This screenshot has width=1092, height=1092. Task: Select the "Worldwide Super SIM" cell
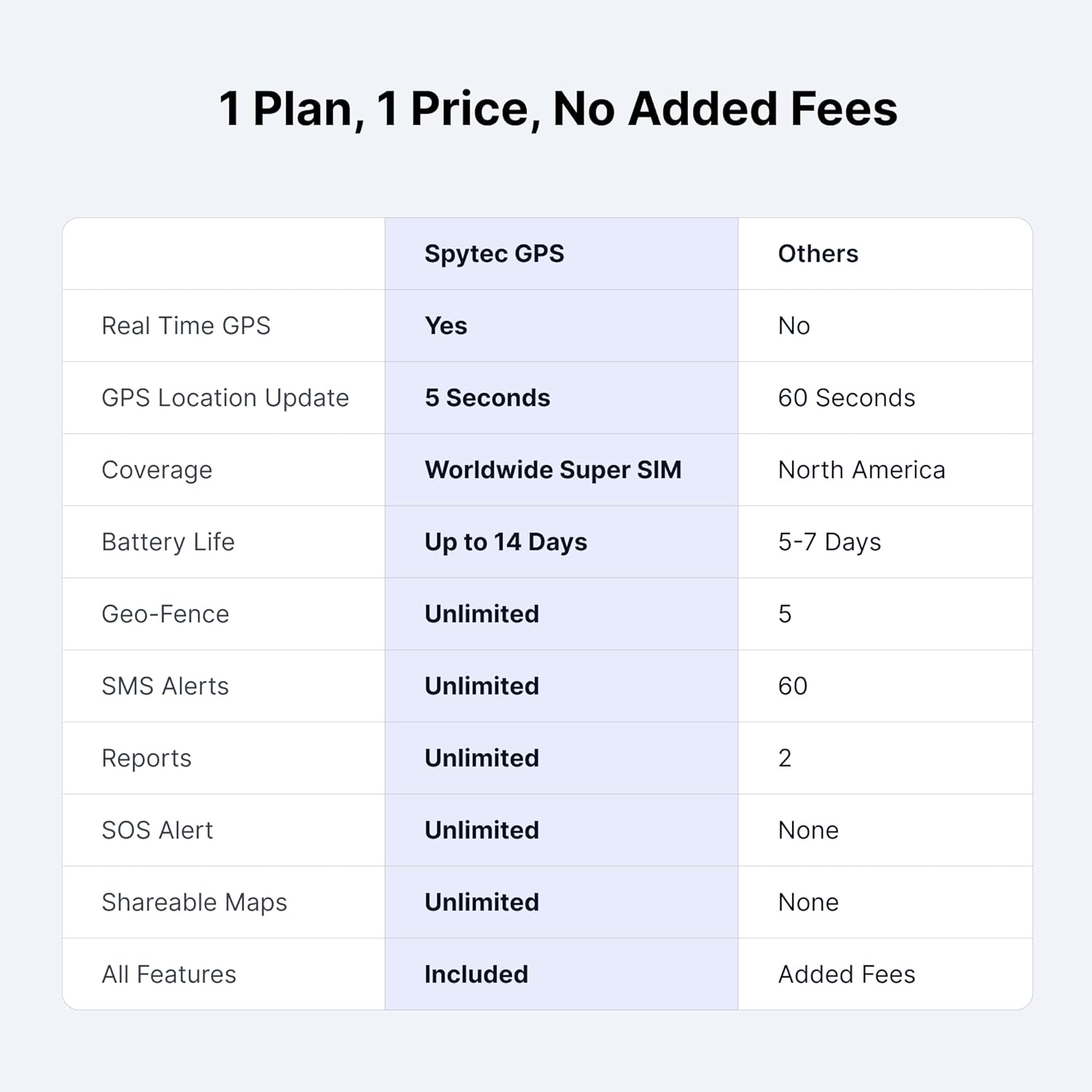pos(553,470)
